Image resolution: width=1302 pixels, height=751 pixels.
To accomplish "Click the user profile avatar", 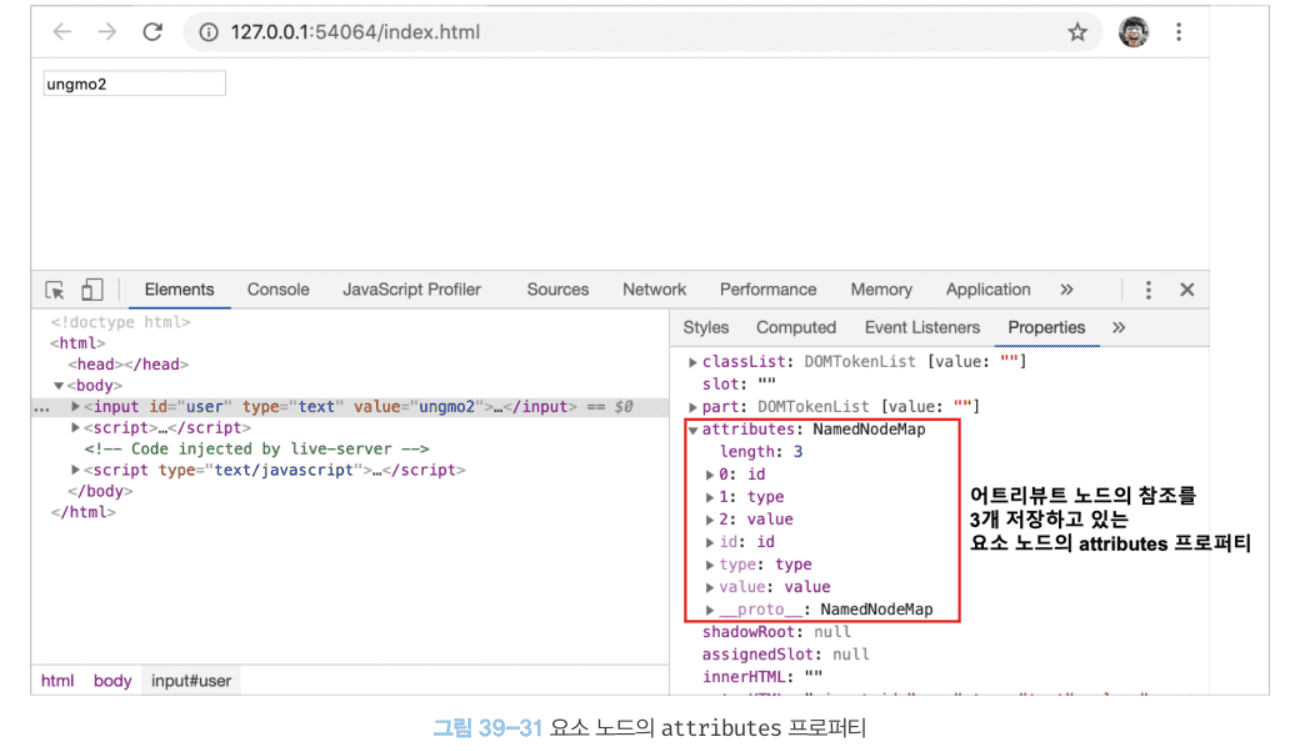I will pyautogui.click(x=1133, y=32).
